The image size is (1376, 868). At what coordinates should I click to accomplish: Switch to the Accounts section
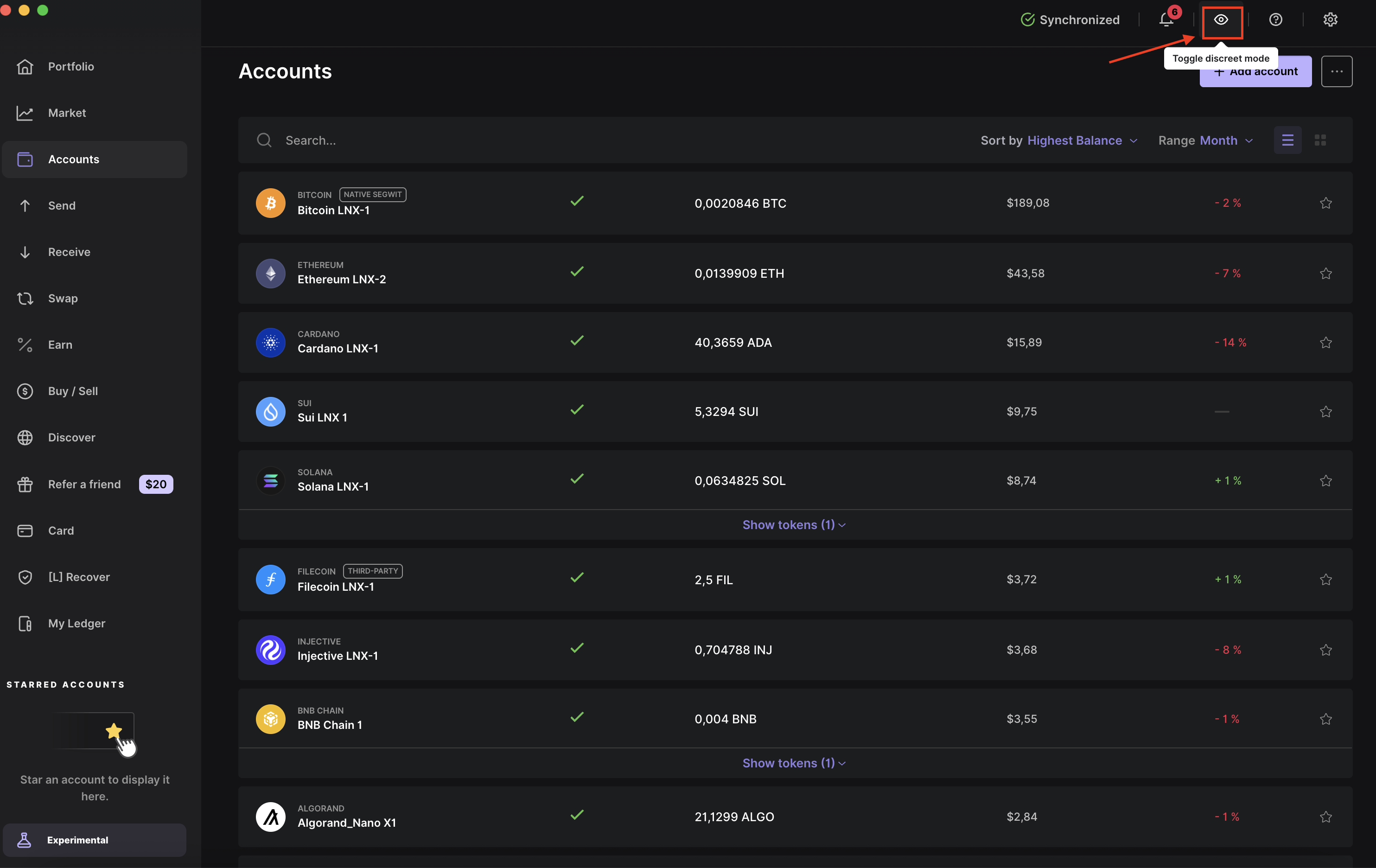[x=74, y=159]
